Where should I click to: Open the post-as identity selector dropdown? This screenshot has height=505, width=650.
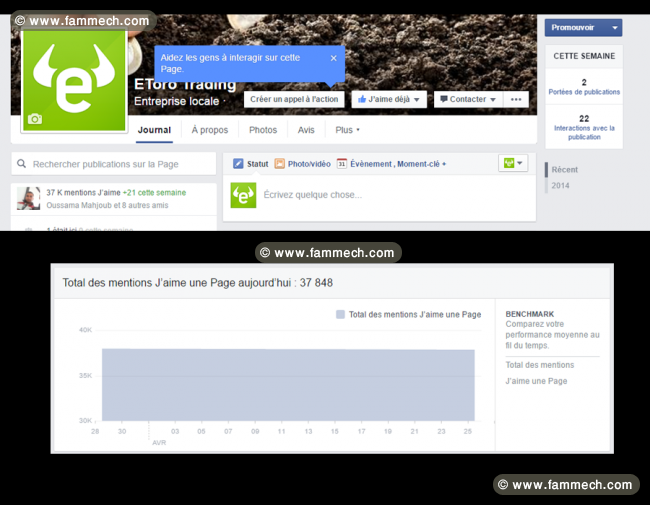tap(513, 163)
